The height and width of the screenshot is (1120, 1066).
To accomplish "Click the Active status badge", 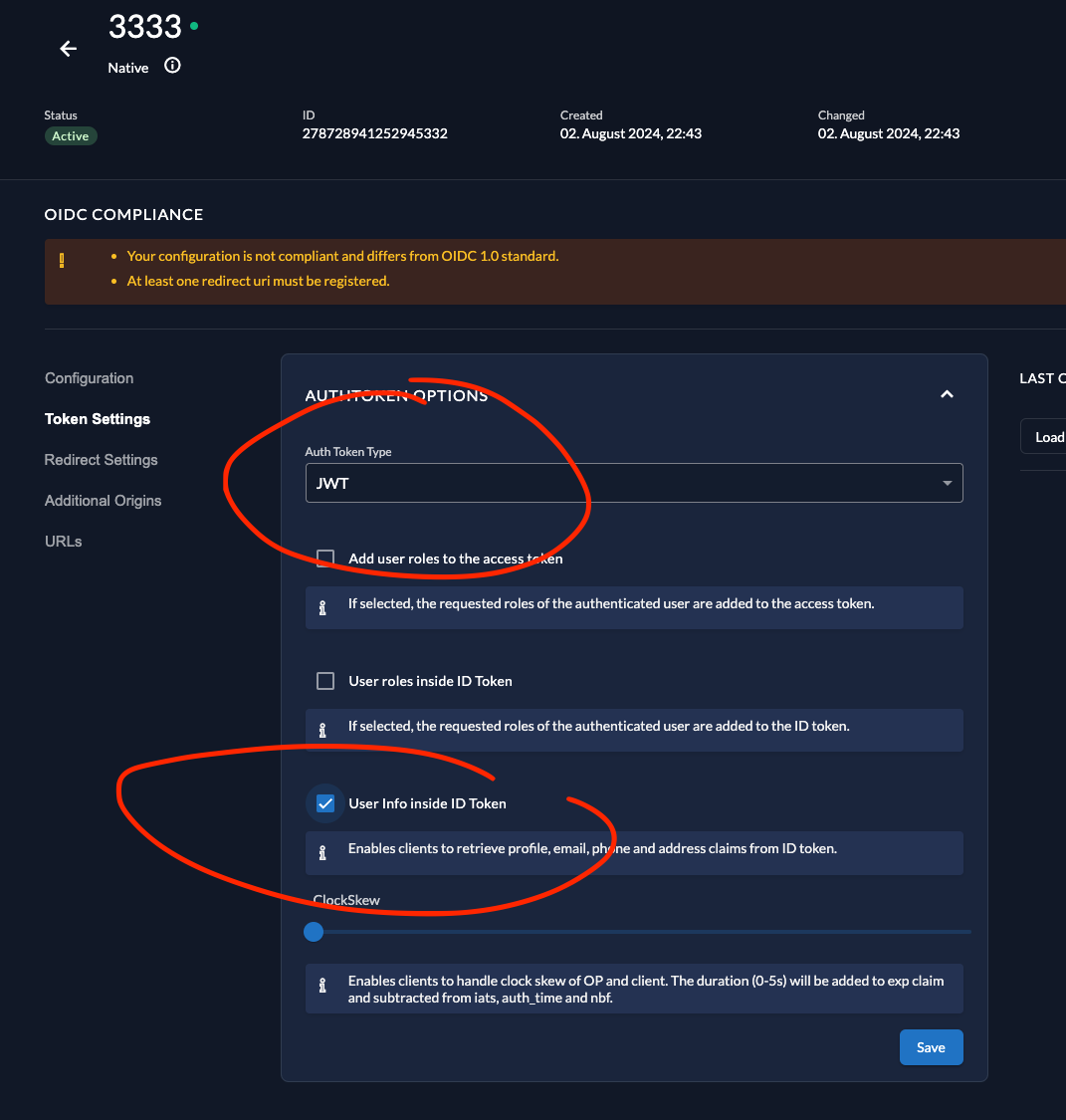I will (x=71, y=135).
